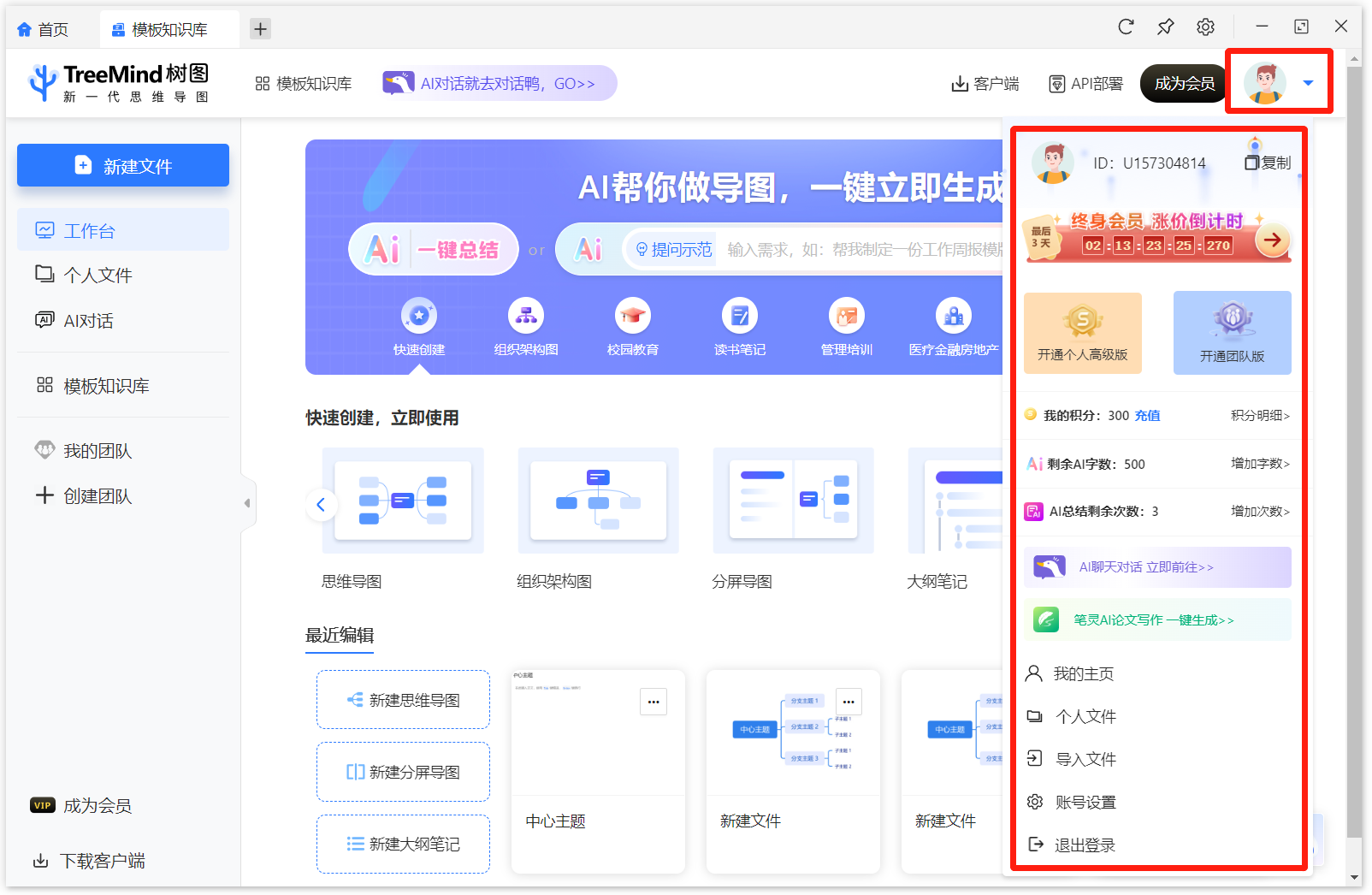Click 新建大纲笔记 dashed button

pyautogui.click(x=403, y=844)
